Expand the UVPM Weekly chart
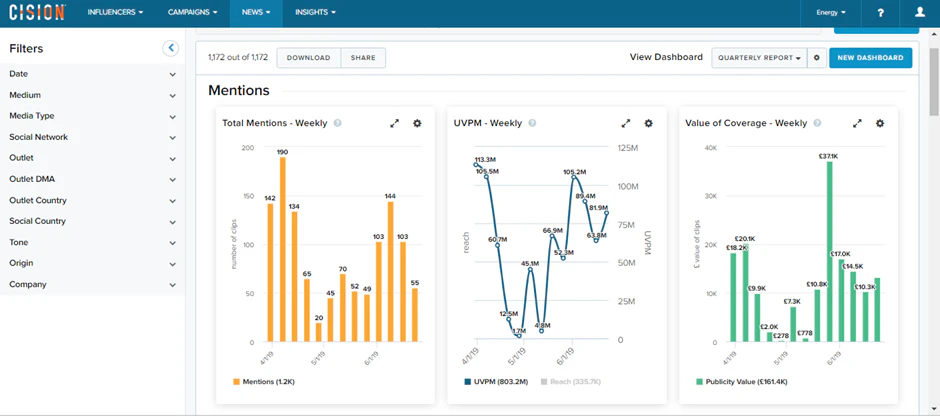The height and width of the screenshot is (416, 940). coord(626,123)
